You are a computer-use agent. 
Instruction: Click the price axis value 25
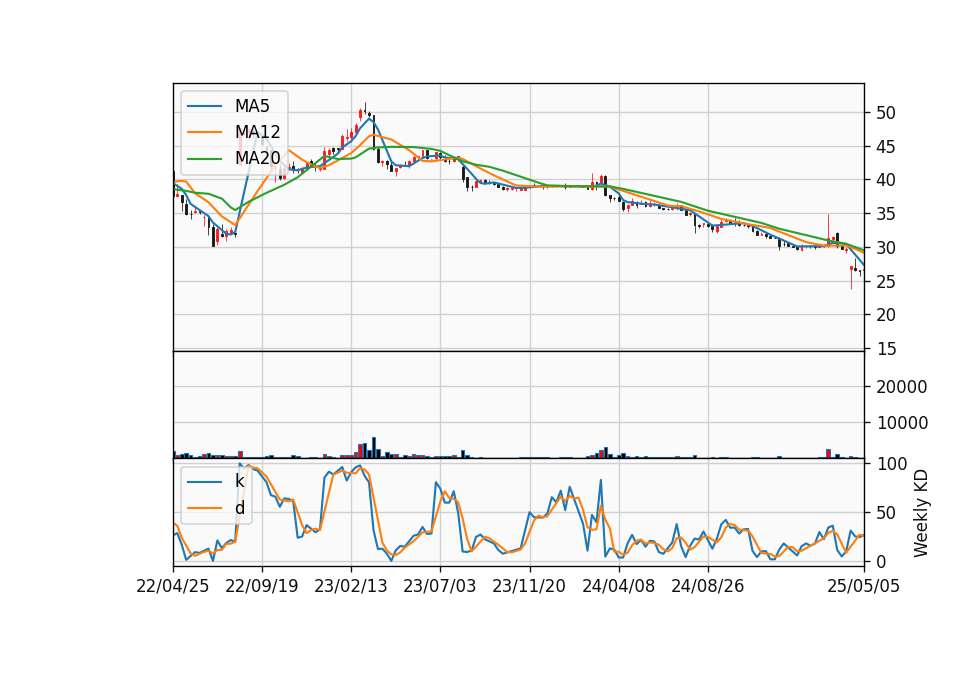(x=886, y=282)
